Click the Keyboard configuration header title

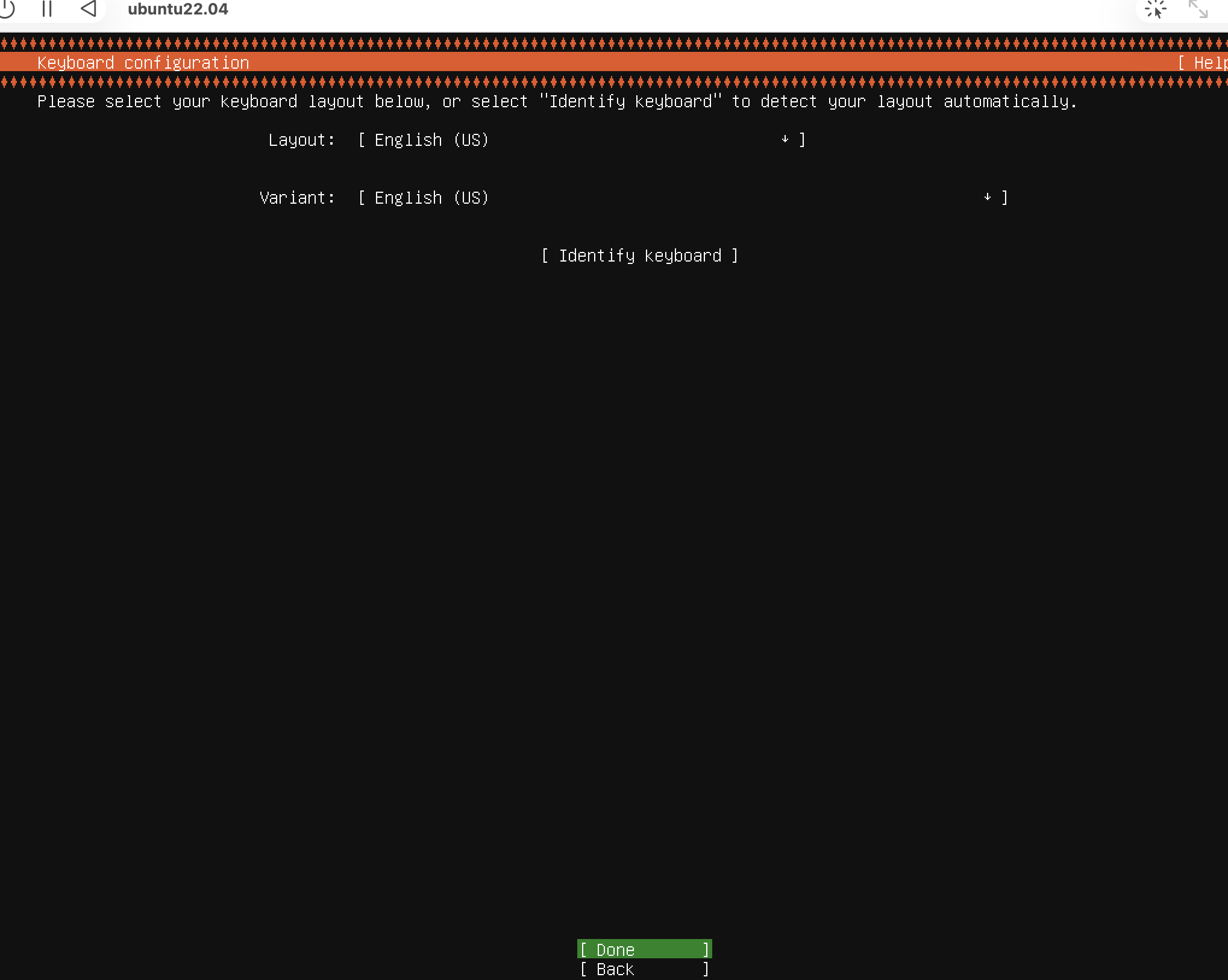pos(143,63)
